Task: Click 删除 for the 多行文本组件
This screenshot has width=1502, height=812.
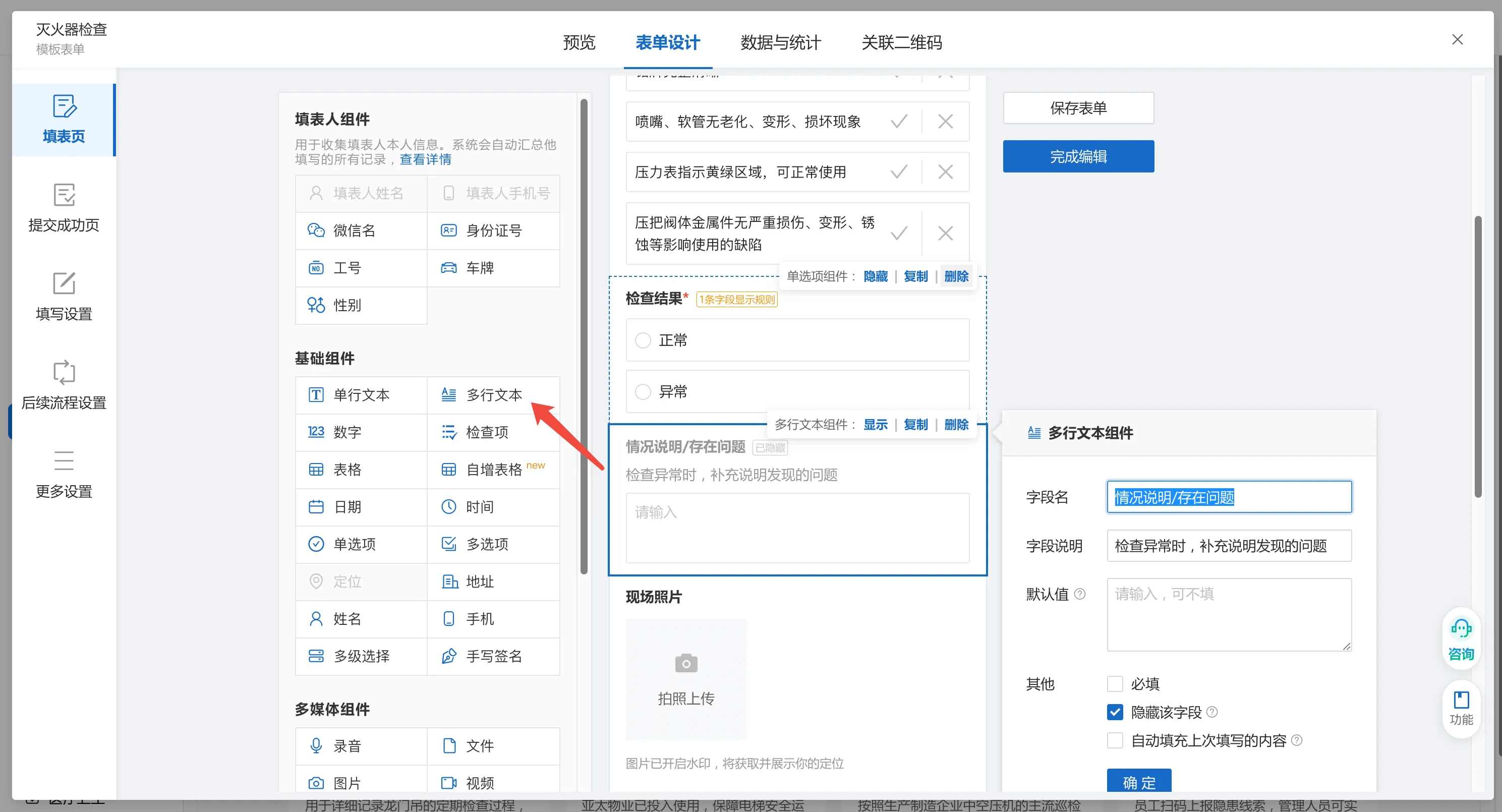Action: pyautogui.click(x=956, y=424)
